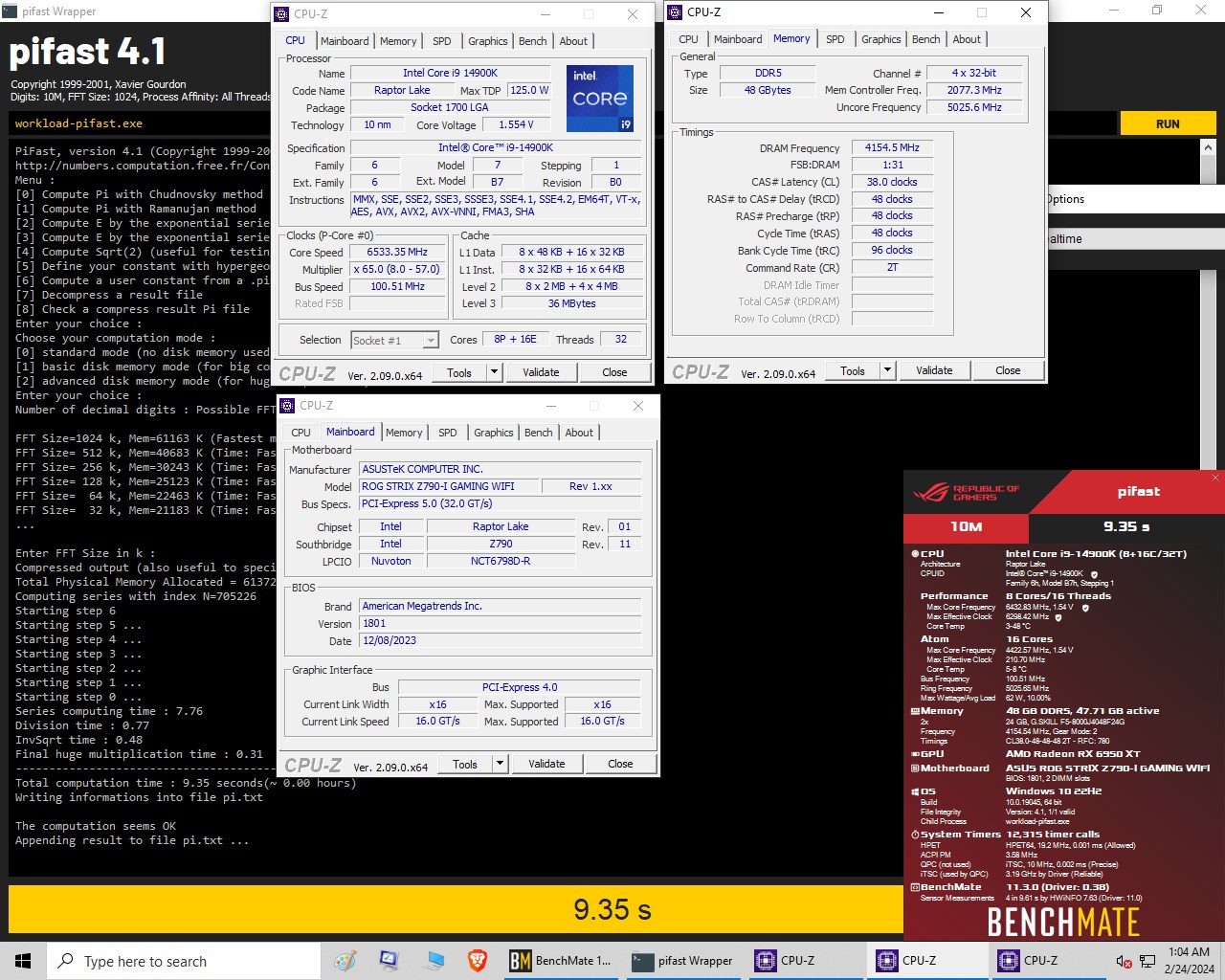The image size is (1225, 980).
Task: Click Close button in CPU-Z processor window
Action: click(614, 372)
